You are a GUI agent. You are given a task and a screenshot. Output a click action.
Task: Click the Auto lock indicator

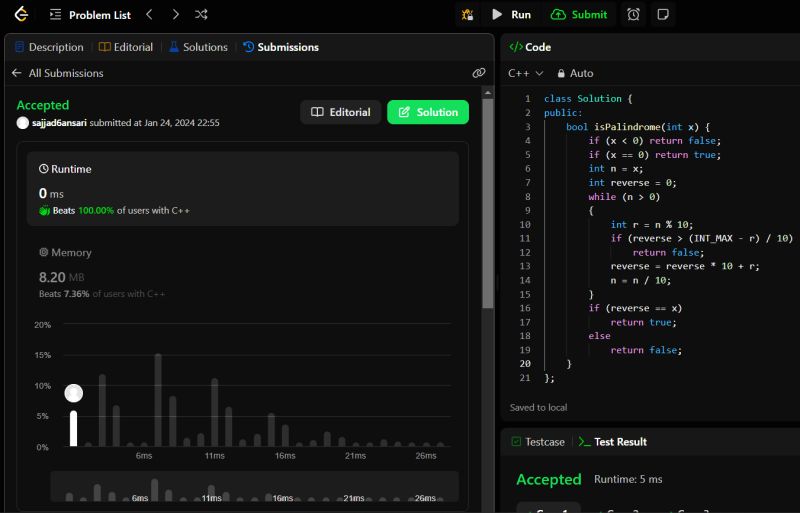[575, 74]
